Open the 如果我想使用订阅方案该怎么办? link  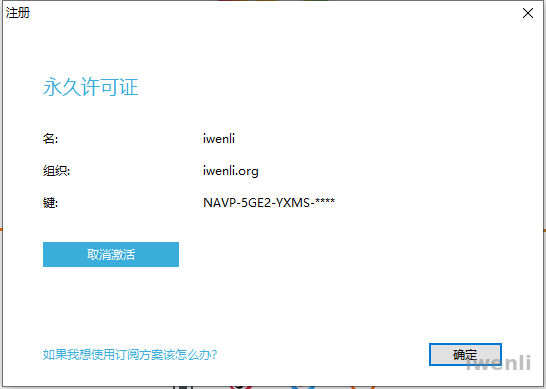coord(130,355)
